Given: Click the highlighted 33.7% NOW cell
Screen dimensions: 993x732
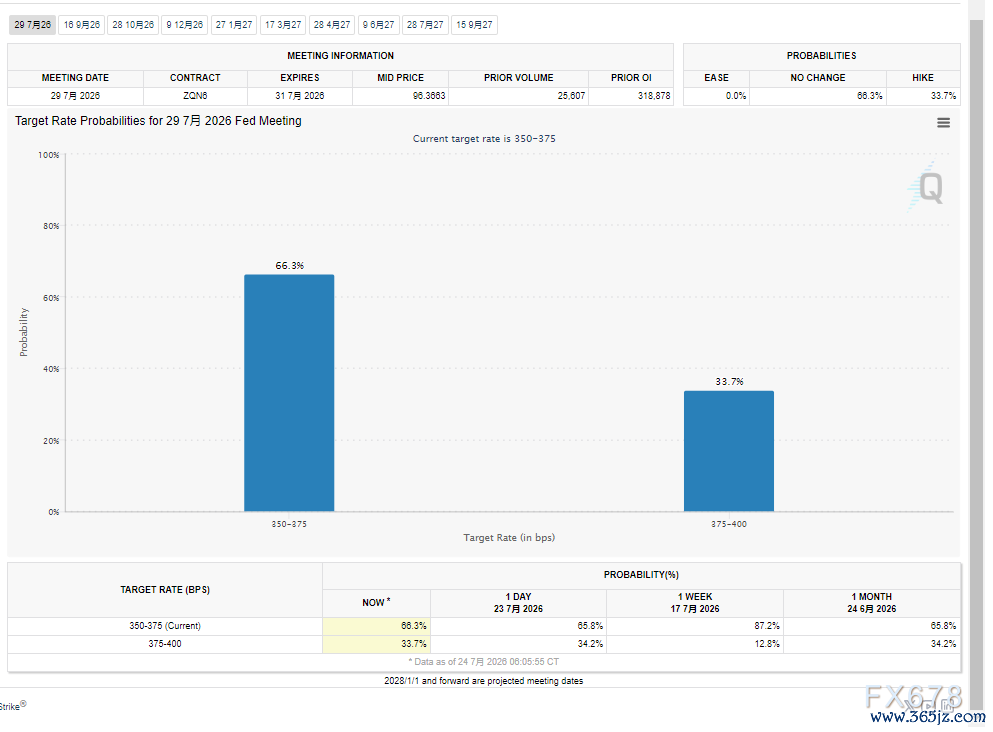Looking at the screenshot, I should coord(376,644).
